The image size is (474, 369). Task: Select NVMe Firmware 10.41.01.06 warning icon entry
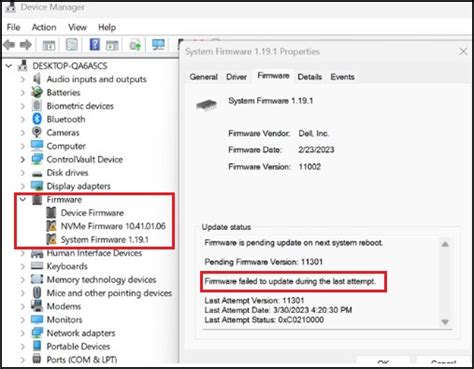click(52, 226)
